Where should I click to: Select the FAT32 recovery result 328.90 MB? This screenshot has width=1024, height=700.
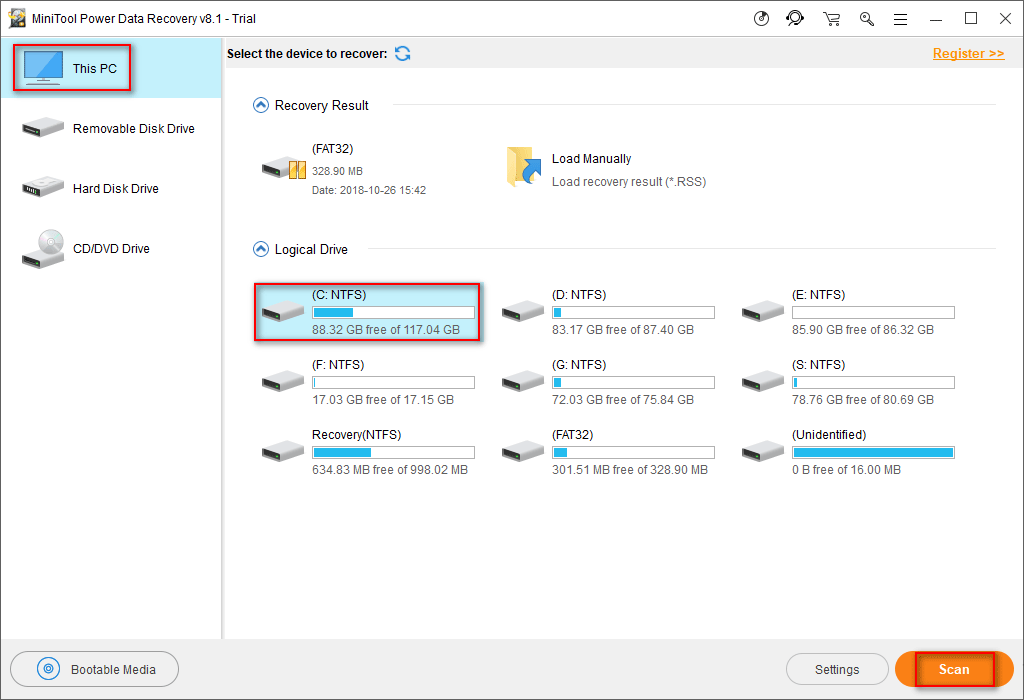[x=344, y=170]
